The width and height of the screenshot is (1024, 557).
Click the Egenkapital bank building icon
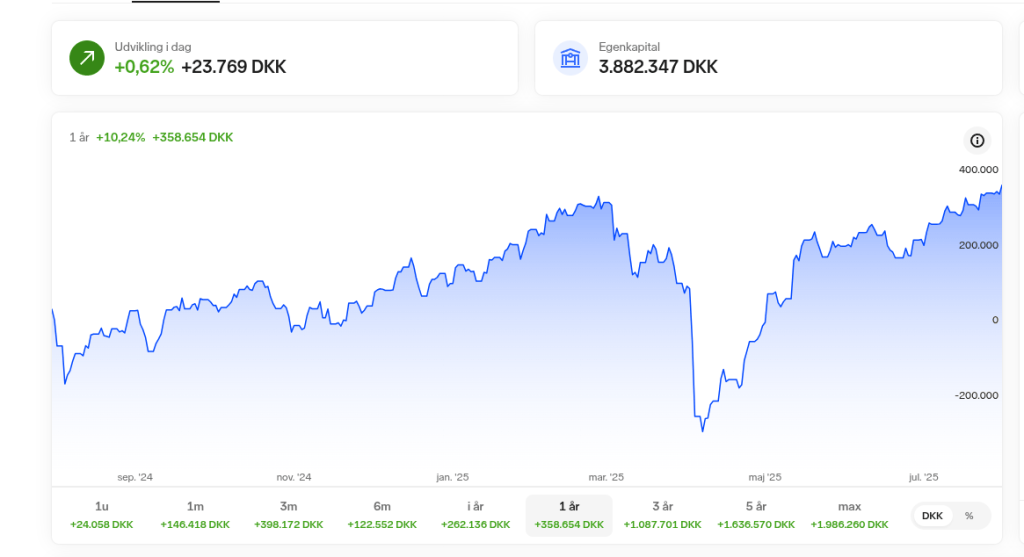(x=570, y=58)
